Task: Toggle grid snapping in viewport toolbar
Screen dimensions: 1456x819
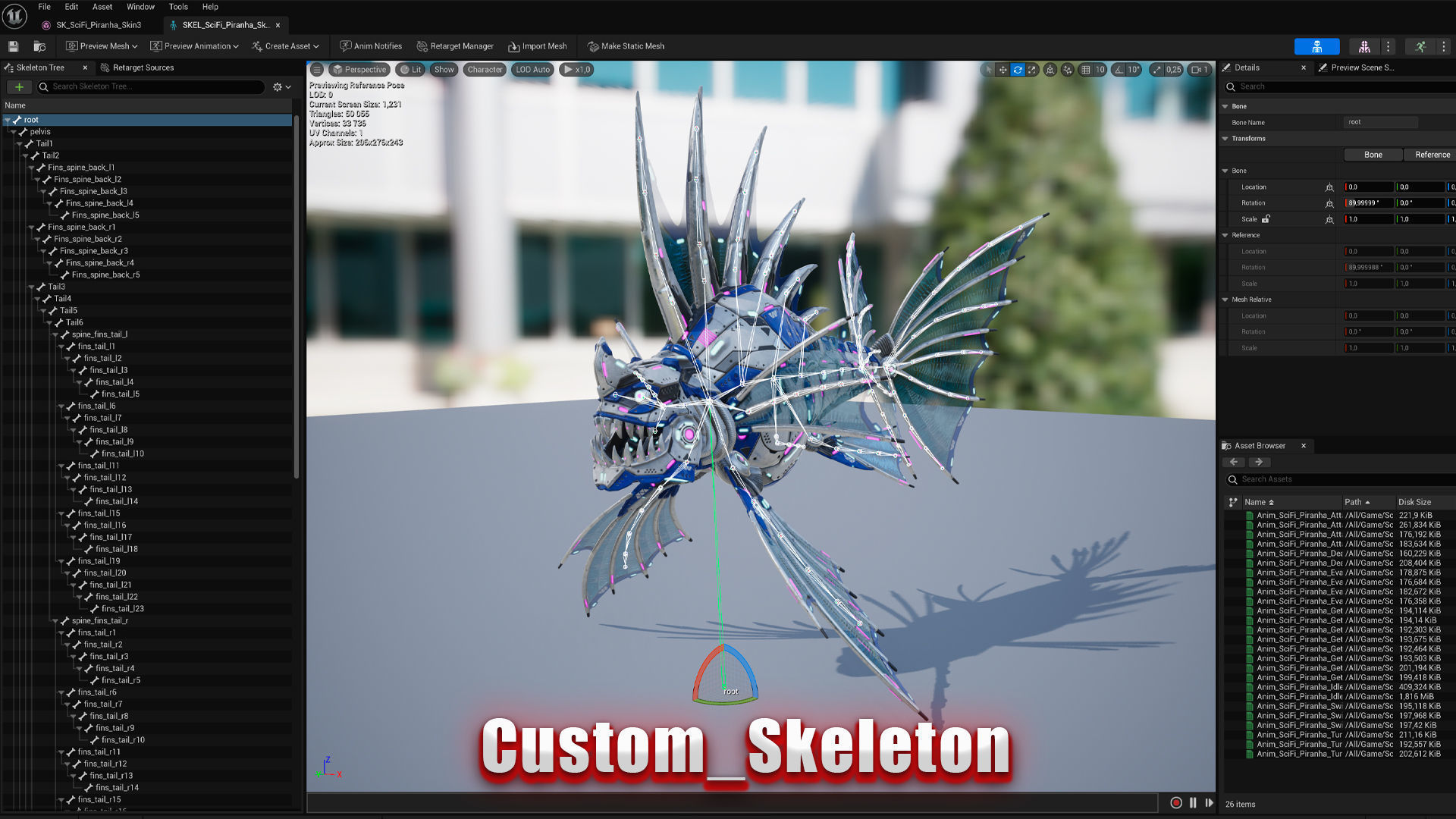Action: pos(1086,70)
